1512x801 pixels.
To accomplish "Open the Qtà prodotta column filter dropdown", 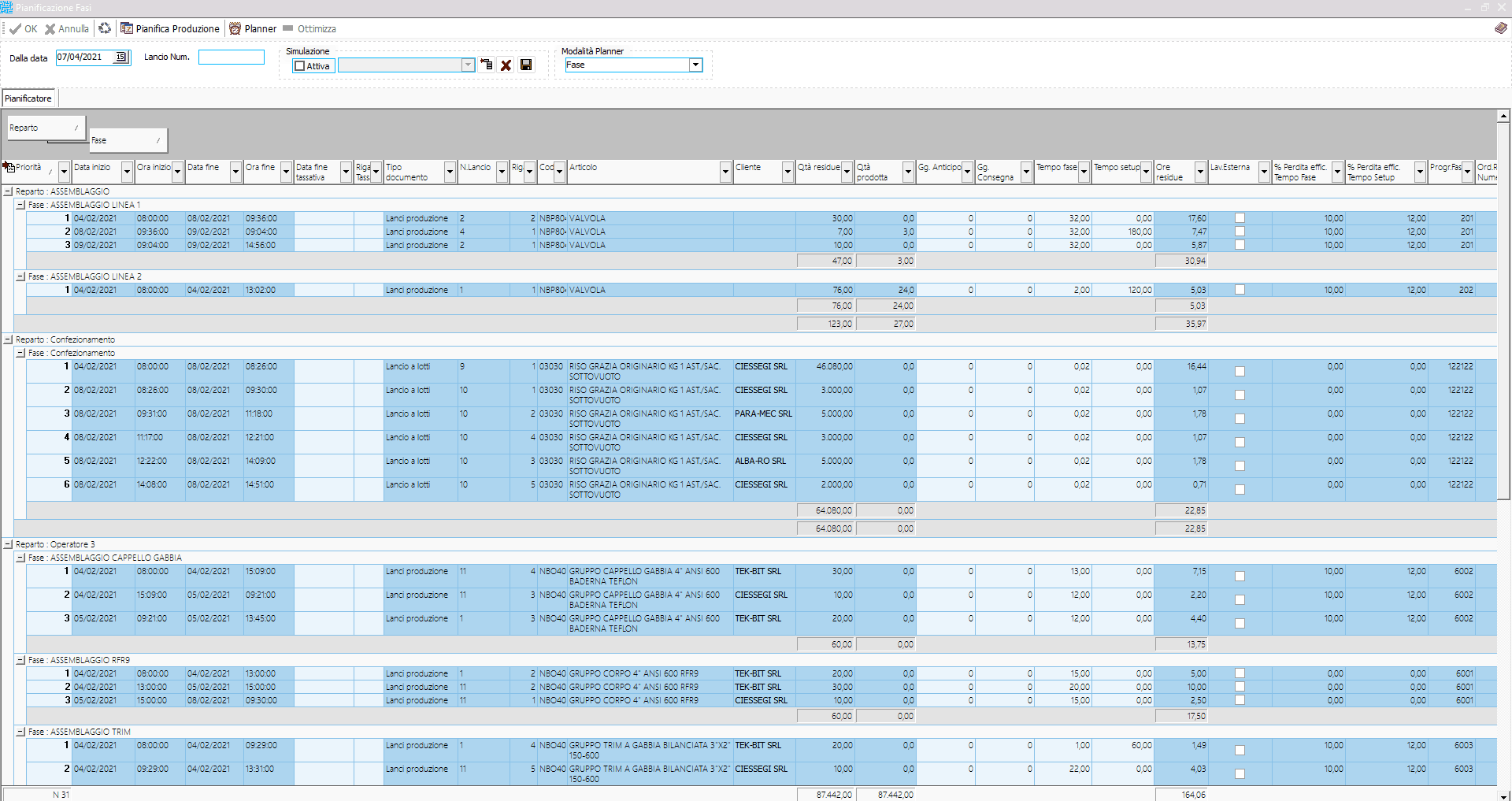I will [908, 172].
